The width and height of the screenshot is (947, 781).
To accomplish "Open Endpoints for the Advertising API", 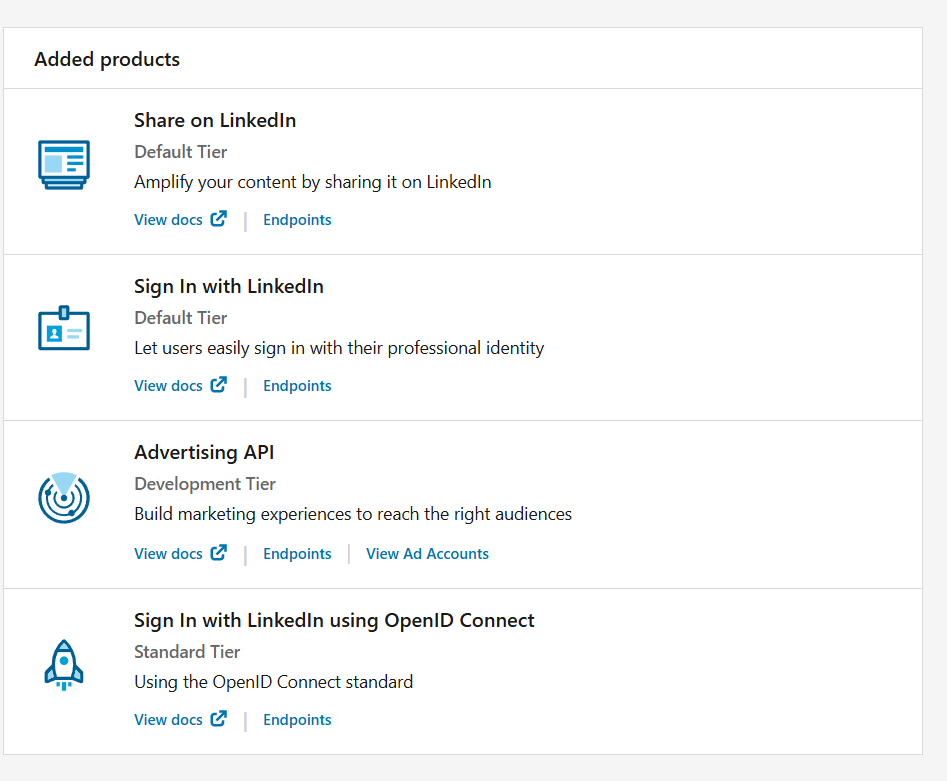I will tap(297, 554).
